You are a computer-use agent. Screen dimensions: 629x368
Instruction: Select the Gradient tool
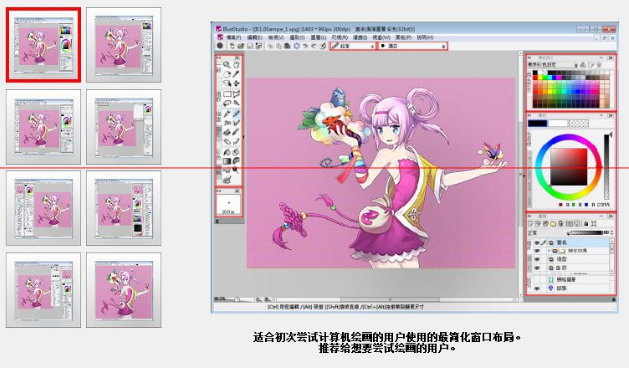pos(227,161)
